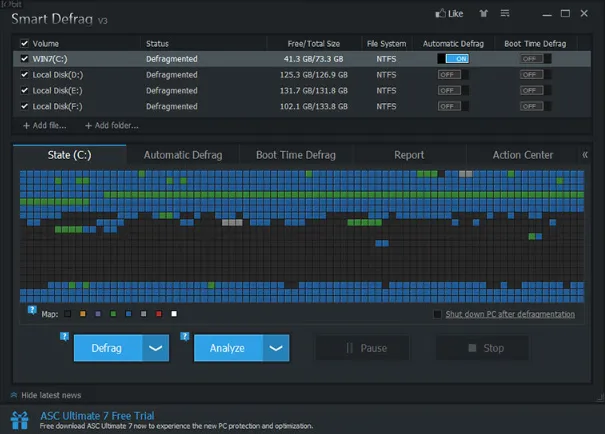Expand the Defrag button dropdown arrow
The image size is (605, 434).
point(155,348)
